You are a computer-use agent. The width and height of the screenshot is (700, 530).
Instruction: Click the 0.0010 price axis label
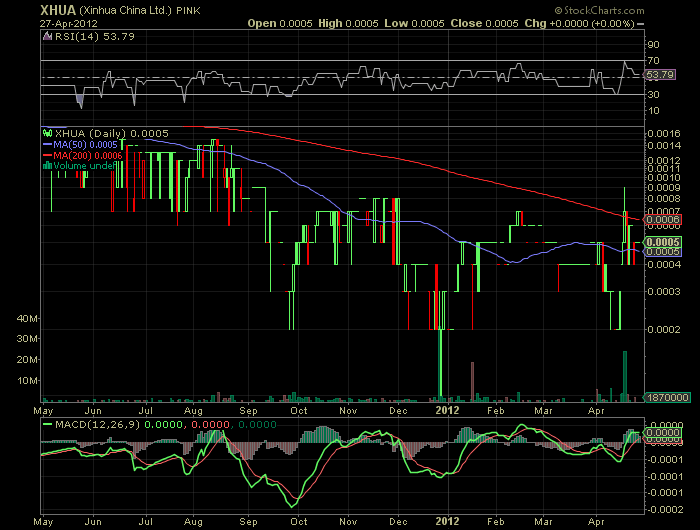click(663, 177)
